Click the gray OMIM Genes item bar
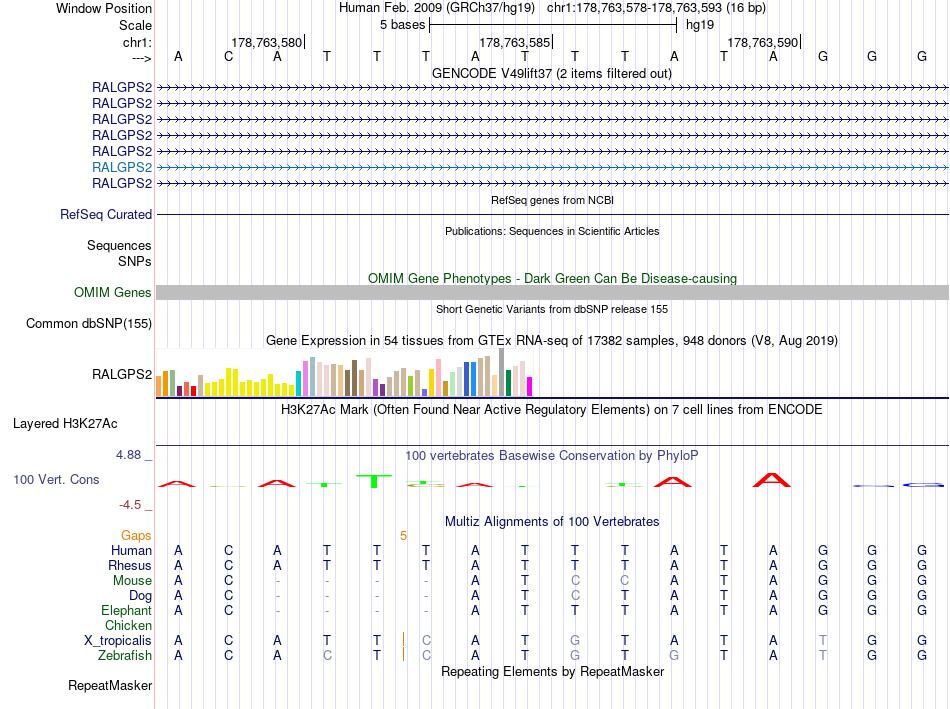Screen dimensions: 950x709 point(552,293)
